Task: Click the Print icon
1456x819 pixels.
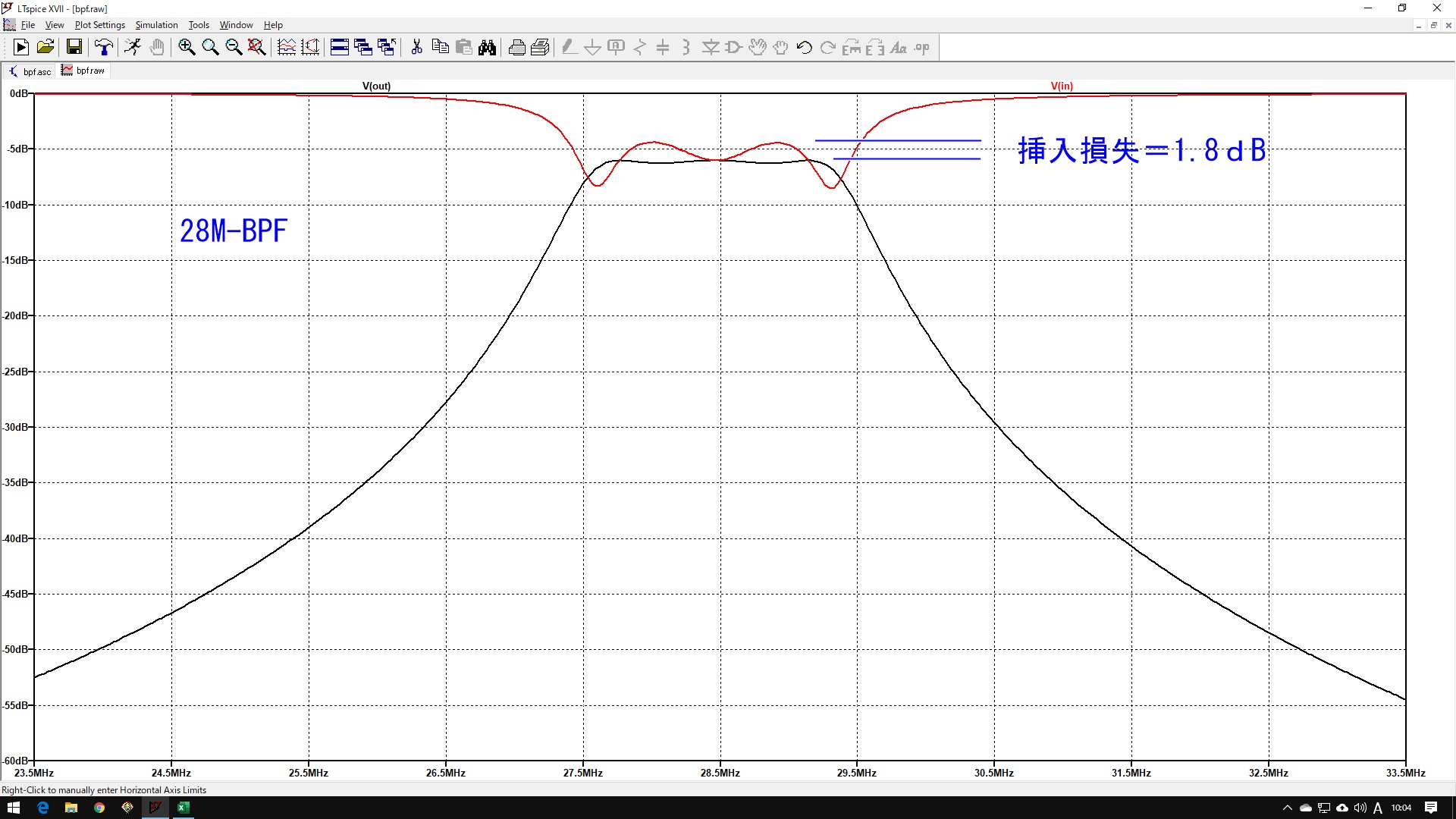Action: pyautogui.click(x=517, y=48)
